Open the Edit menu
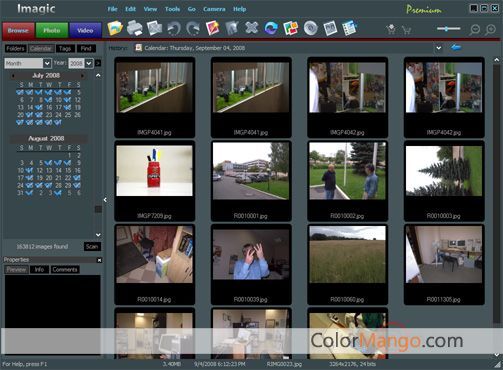This screenshot has height=370, width=503. 130,9
